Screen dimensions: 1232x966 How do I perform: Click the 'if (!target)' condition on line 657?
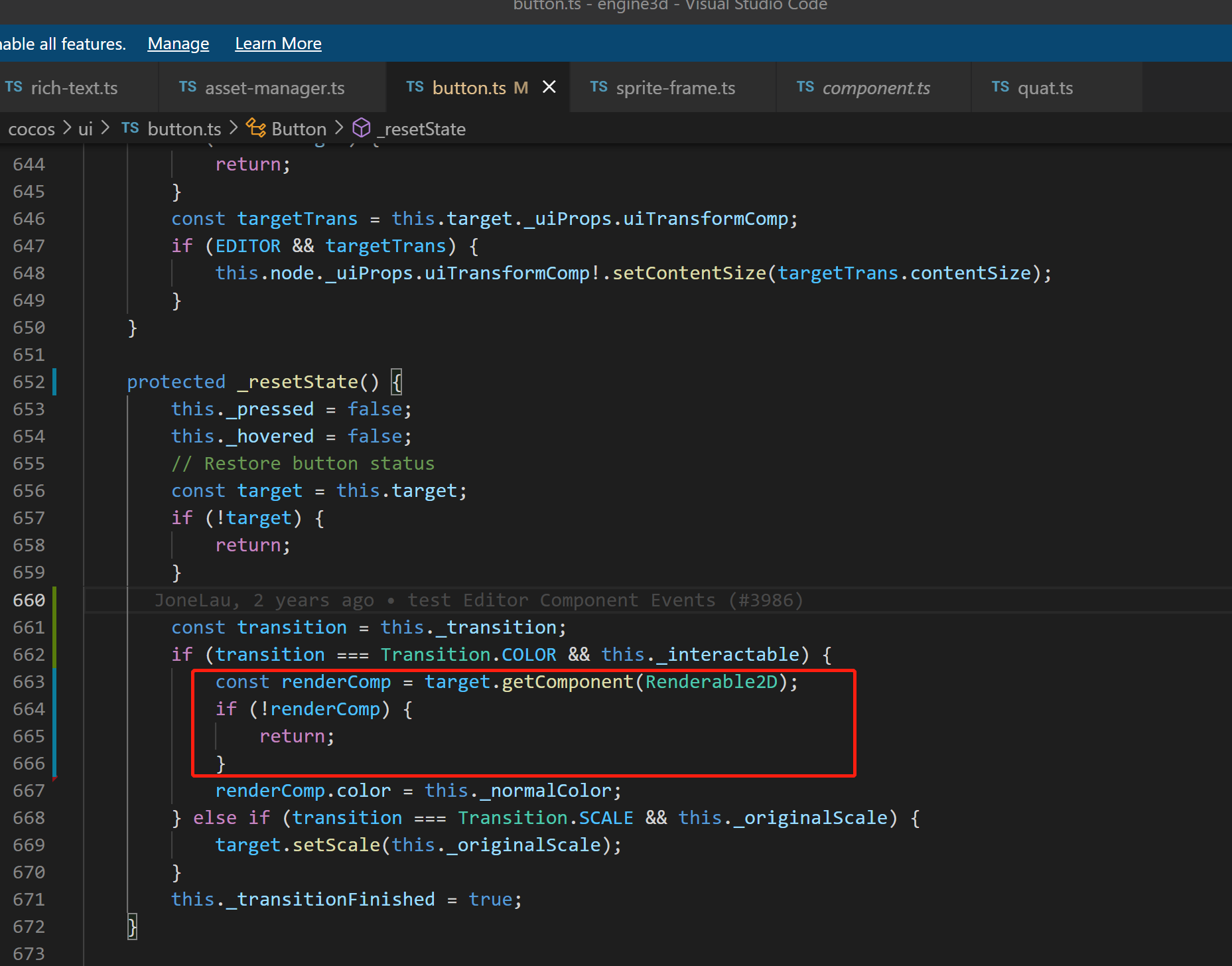coord(237,518)
